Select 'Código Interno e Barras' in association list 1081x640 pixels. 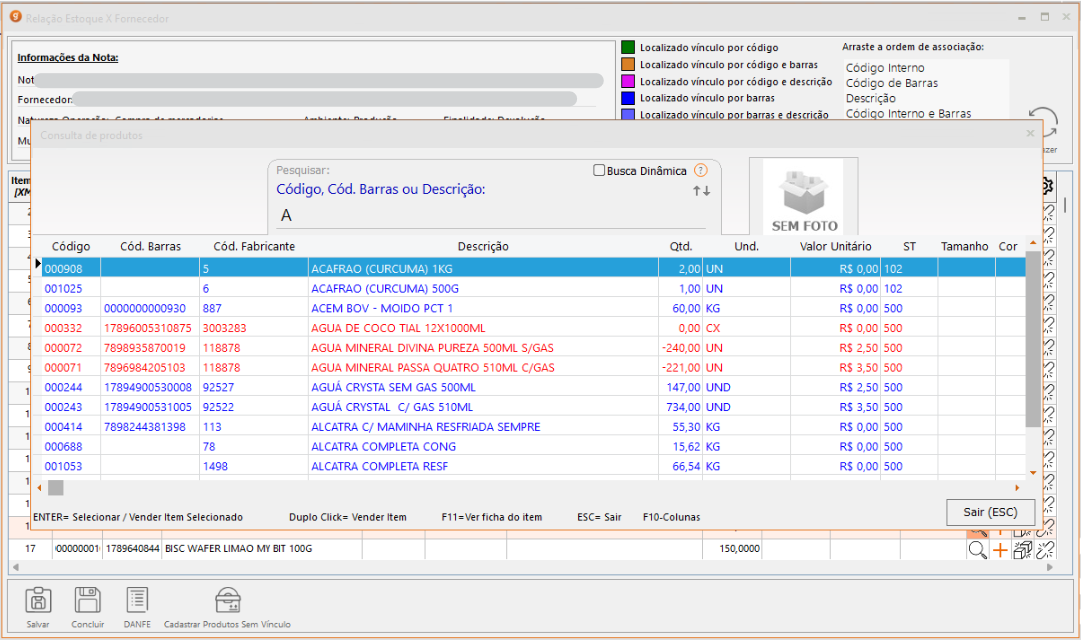(x=909, y=114)
